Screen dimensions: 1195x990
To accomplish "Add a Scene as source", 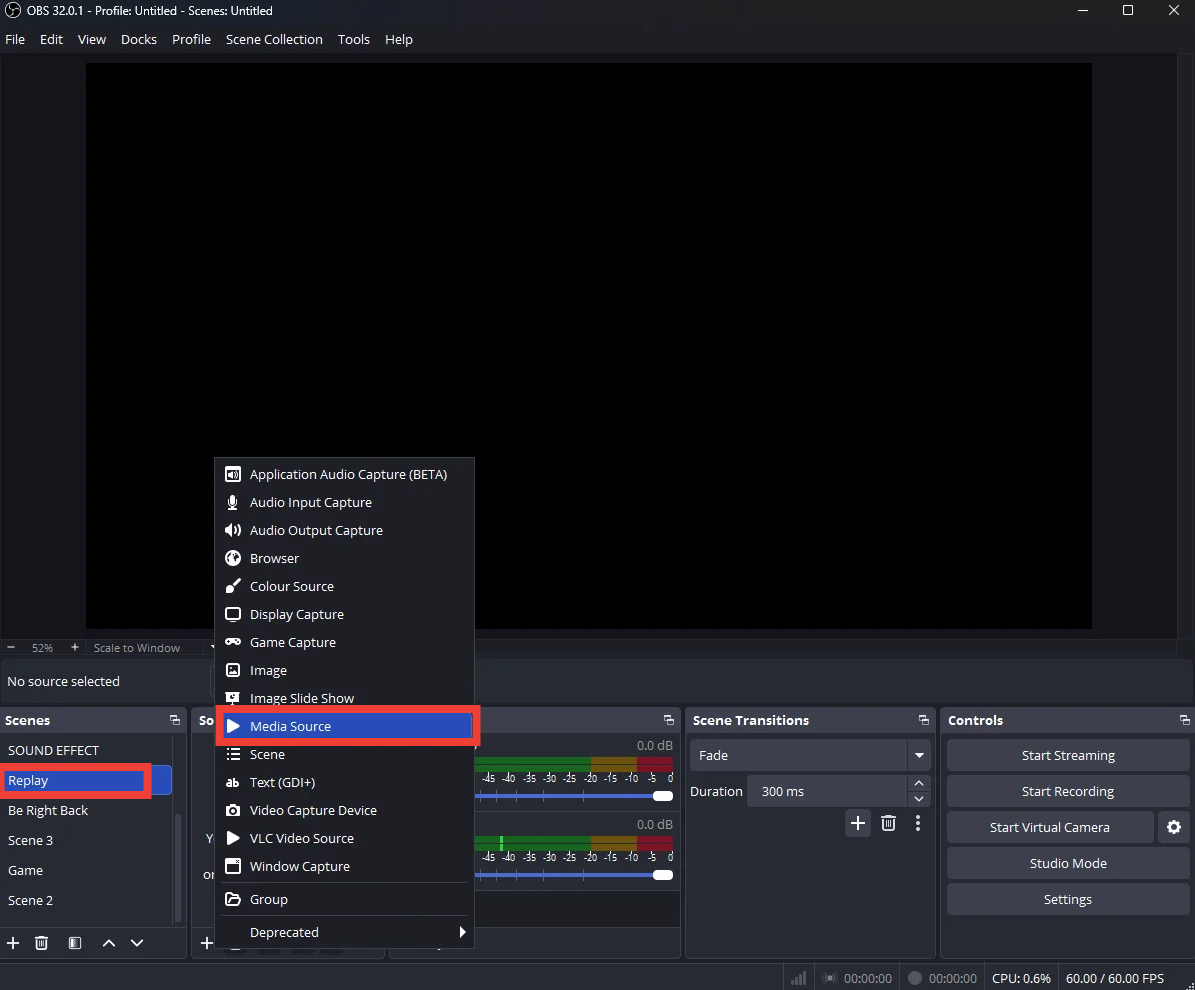I will [344, 755].
